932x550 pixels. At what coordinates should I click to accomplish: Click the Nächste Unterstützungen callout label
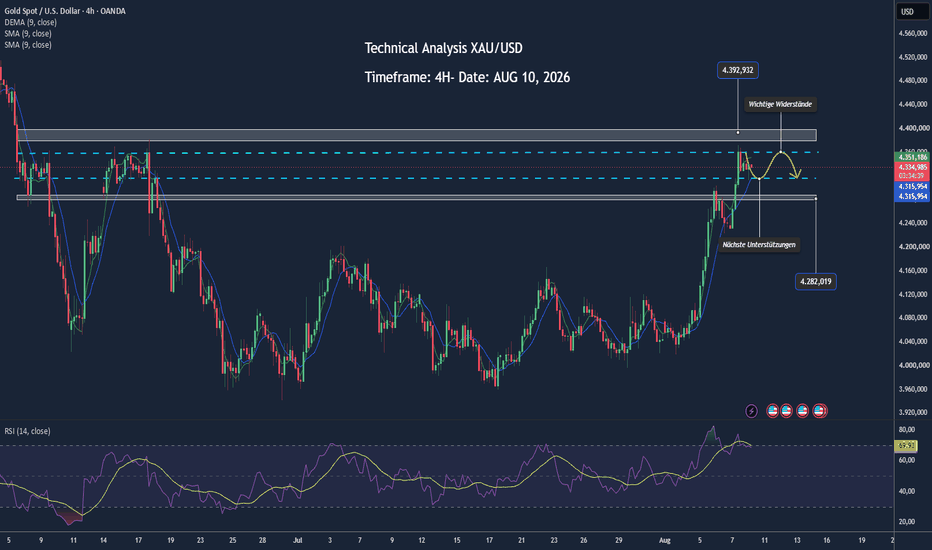coord(758,244)
